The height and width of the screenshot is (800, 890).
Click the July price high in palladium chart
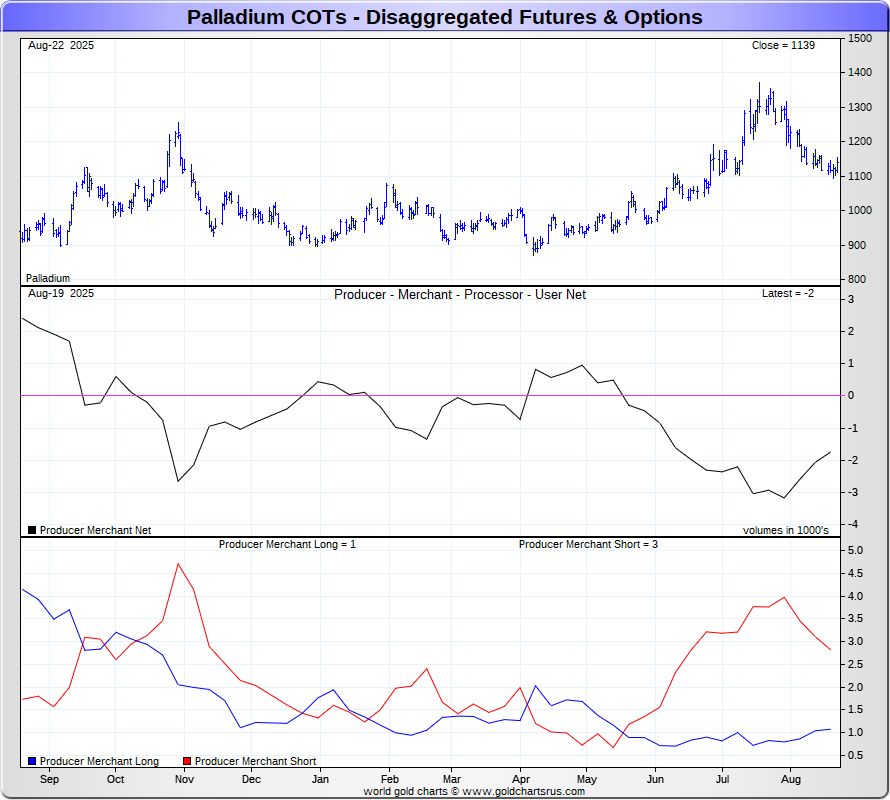click(x=759, y=83)
